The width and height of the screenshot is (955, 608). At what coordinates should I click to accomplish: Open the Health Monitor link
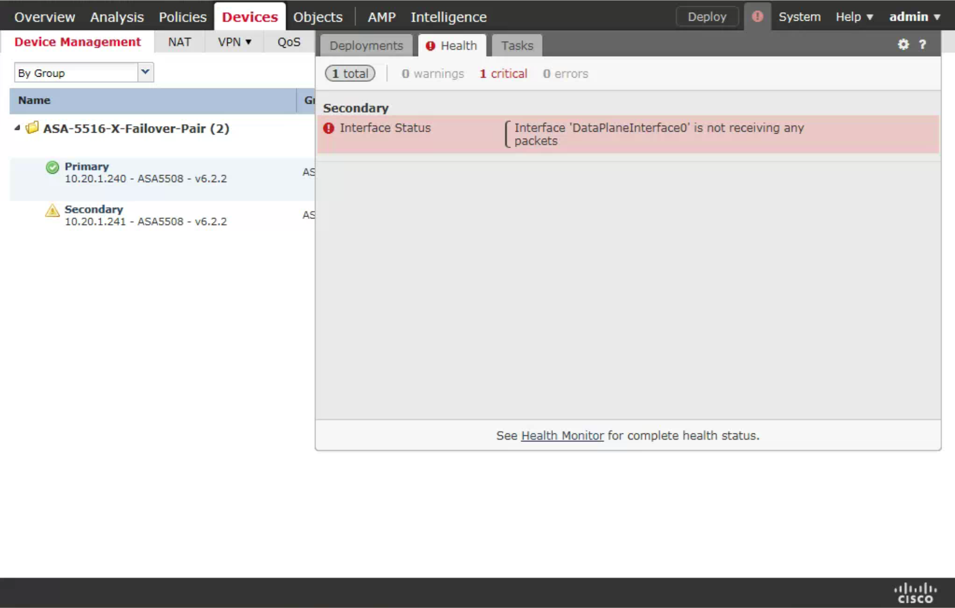click(562, 436)
